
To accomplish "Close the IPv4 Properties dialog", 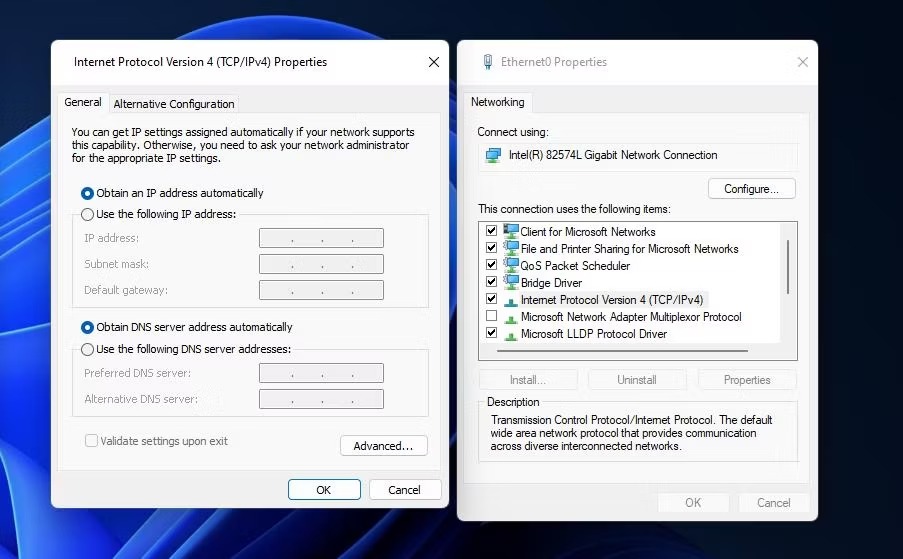I will pyautogui.click(x=434, y=62).
